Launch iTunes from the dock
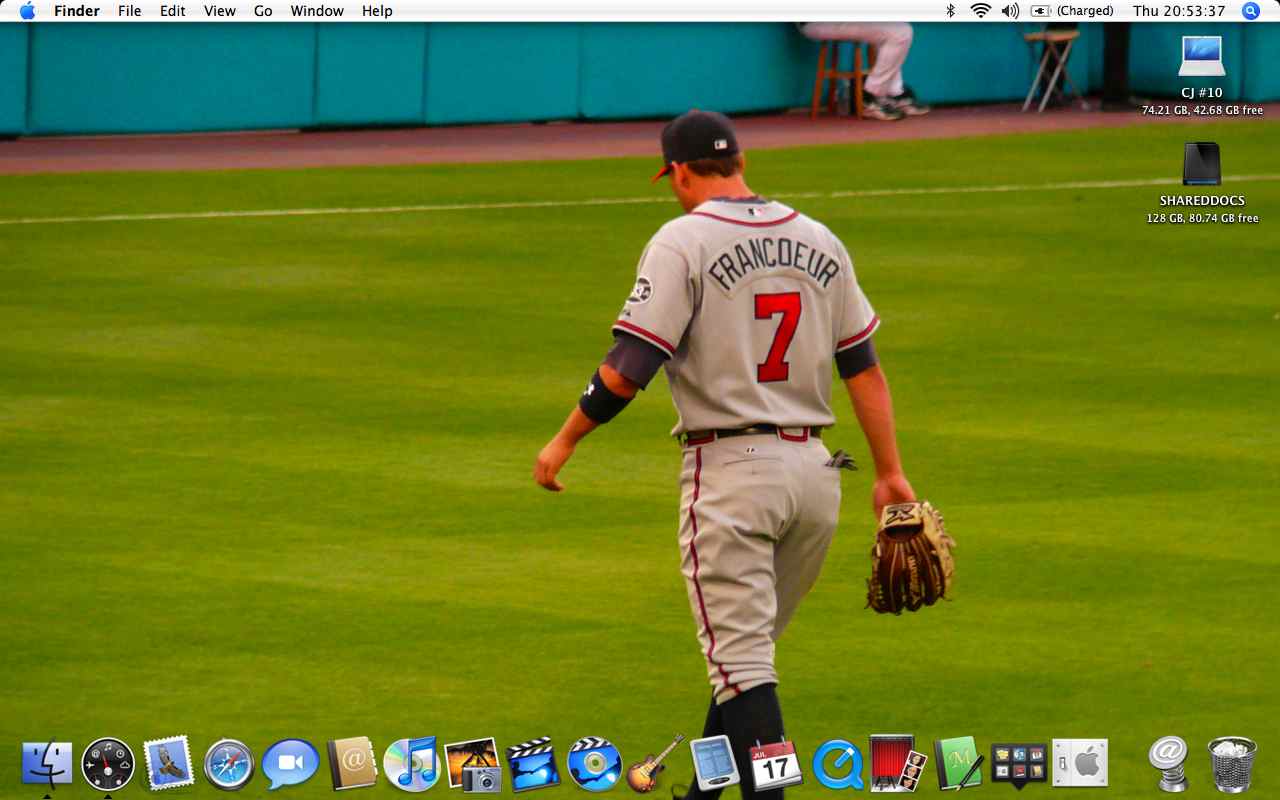Screen dimensions: 1280x800 tap(412, 764)
